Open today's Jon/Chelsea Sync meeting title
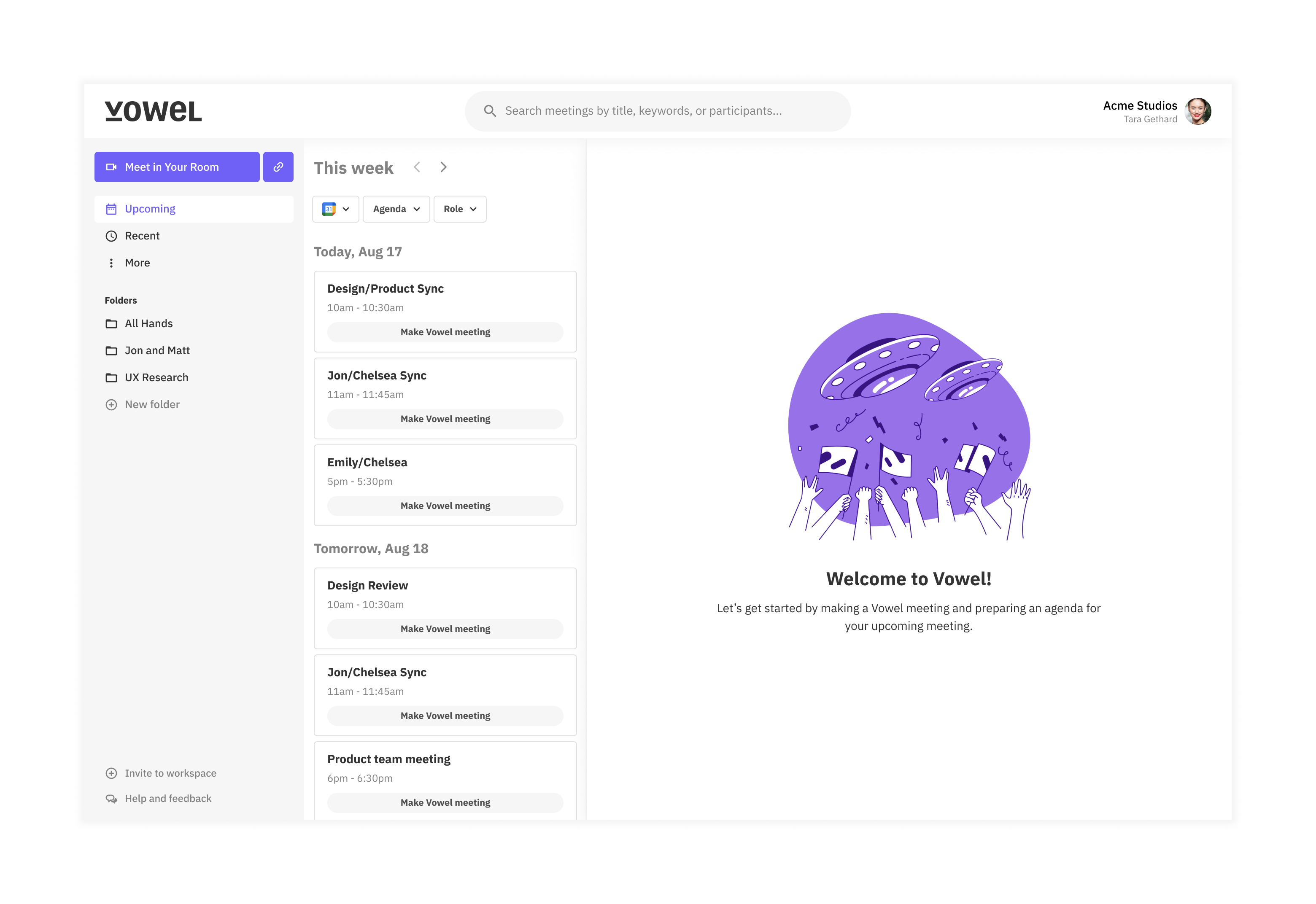1316x904 pixels. (x=377, y=376)
